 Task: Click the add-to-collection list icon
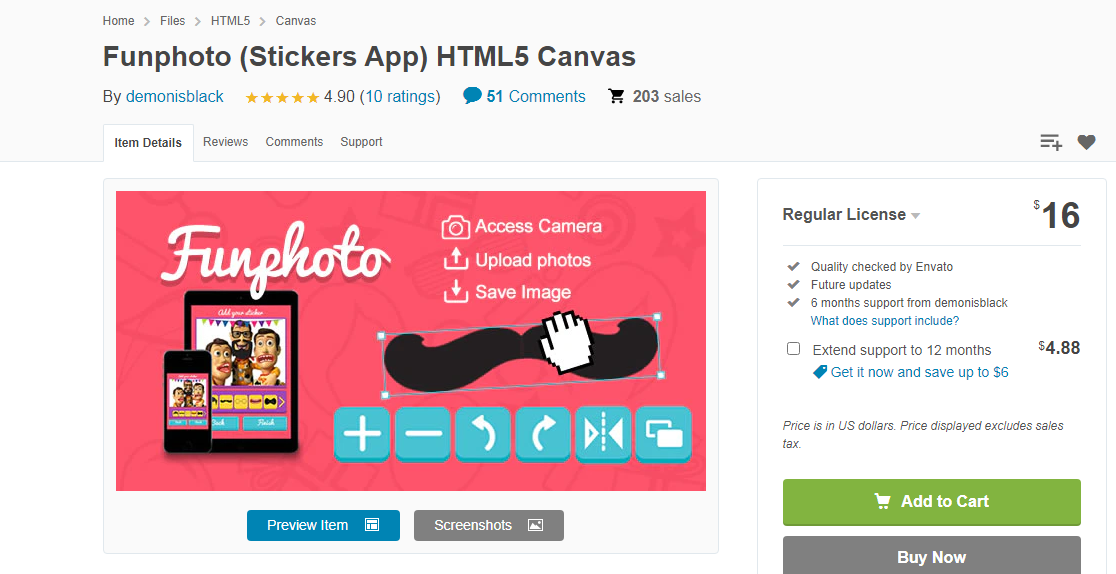click(1051, 142)
